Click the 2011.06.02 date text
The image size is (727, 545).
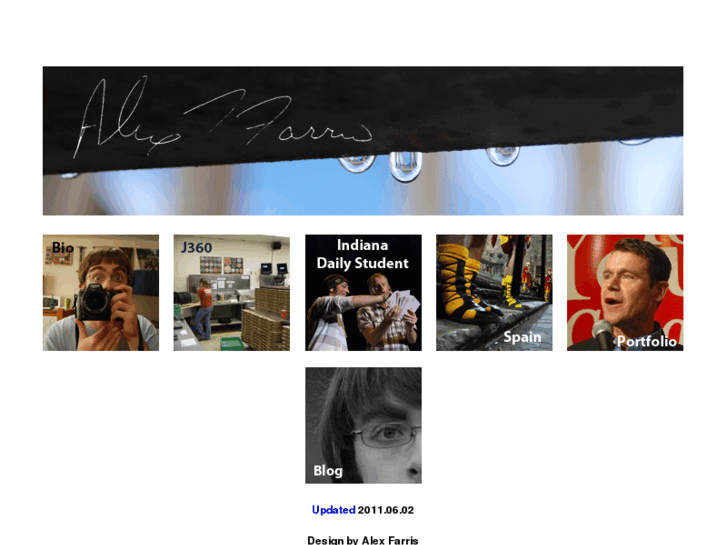pyautogui.click(x=386, y=510)
